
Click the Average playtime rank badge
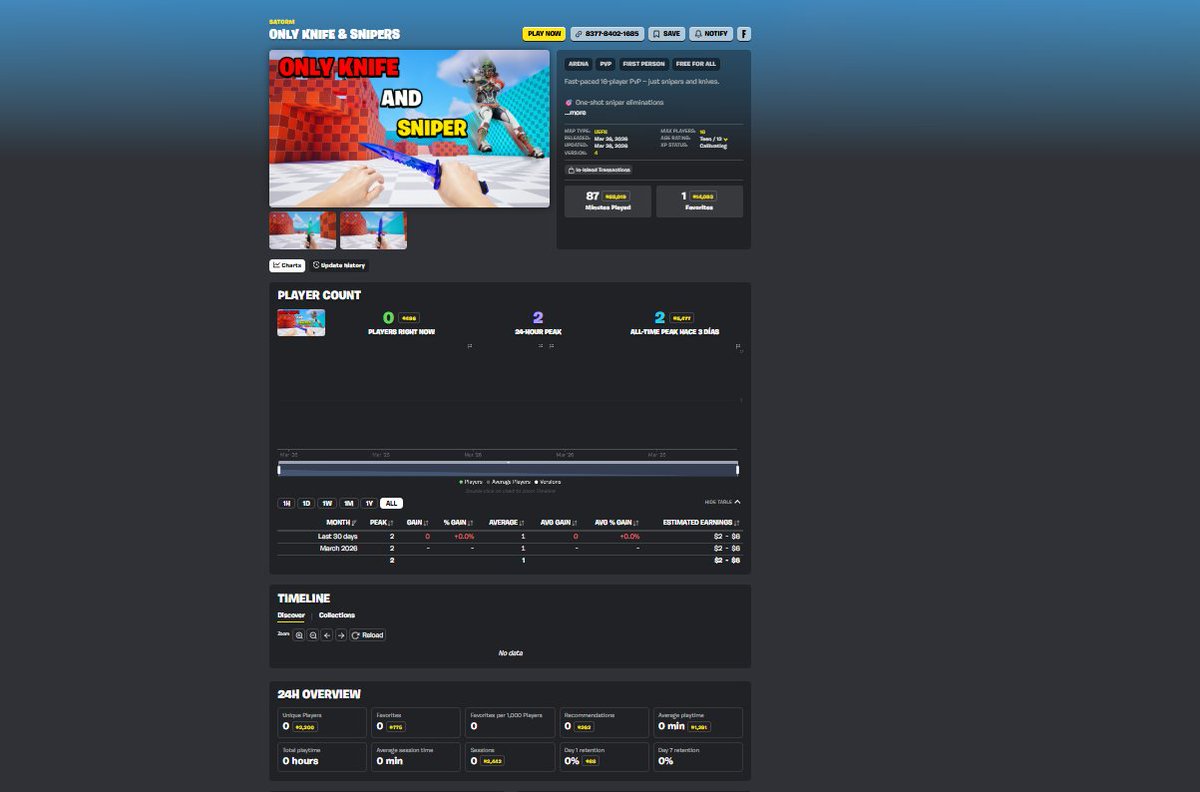point(699,727)
